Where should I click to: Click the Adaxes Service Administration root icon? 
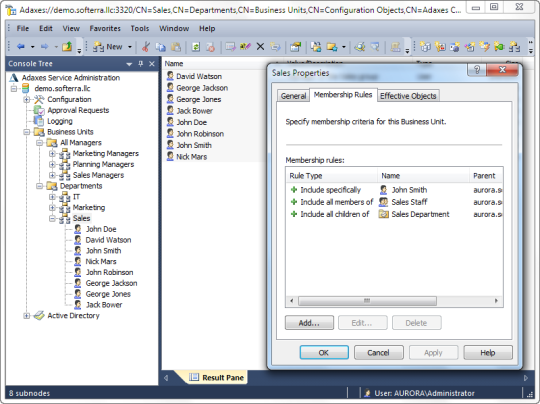(14, 78)
